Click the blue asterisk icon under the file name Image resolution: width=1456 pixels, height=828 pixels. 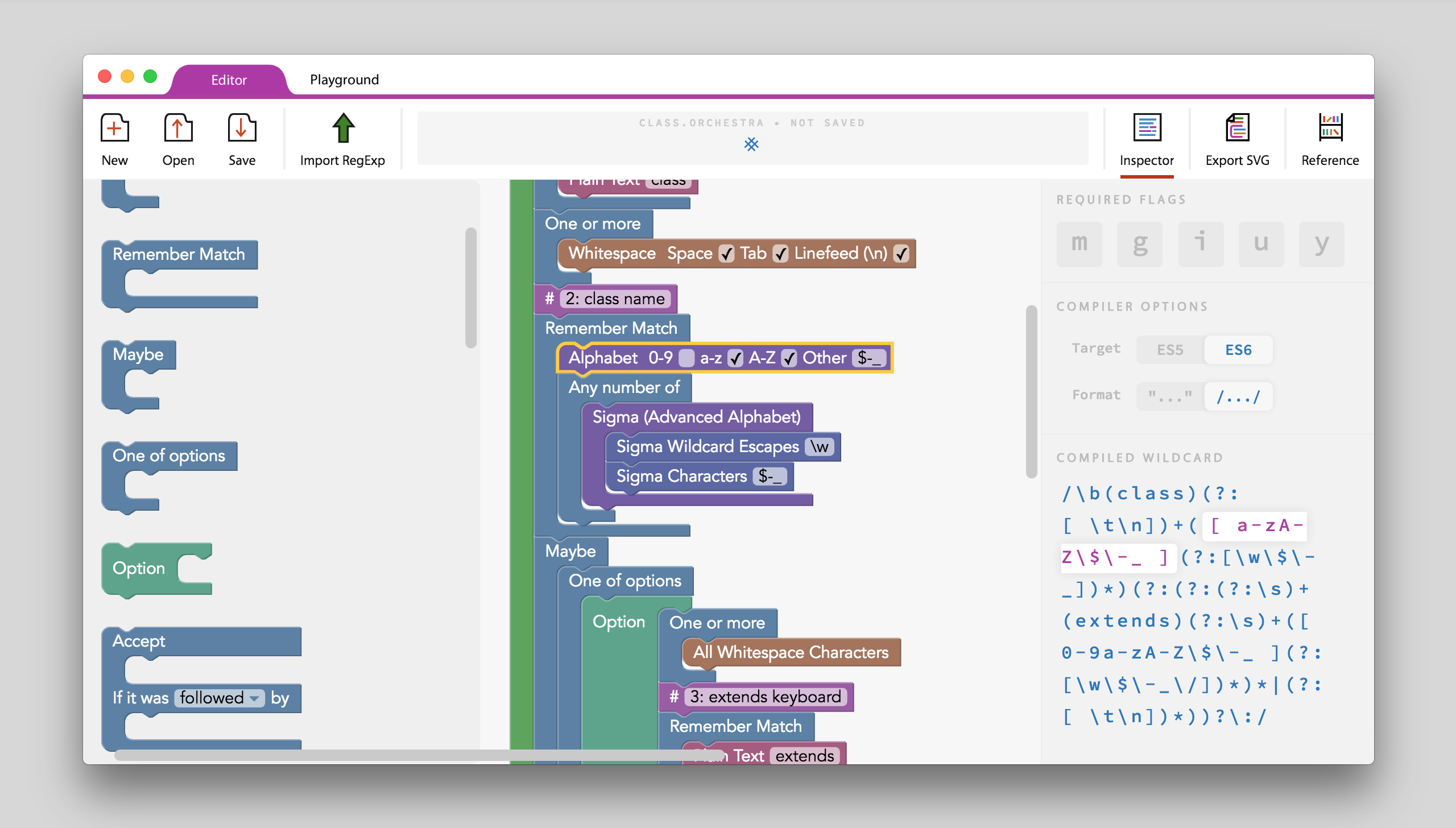[x=751, y=144]
